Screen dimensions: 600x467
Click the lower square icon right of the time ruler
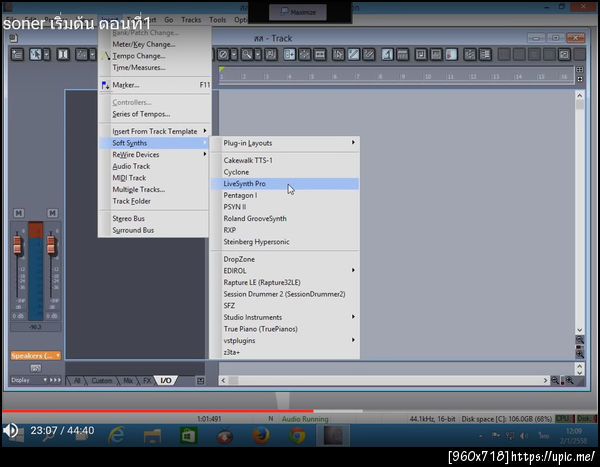(x=580, y=79)
